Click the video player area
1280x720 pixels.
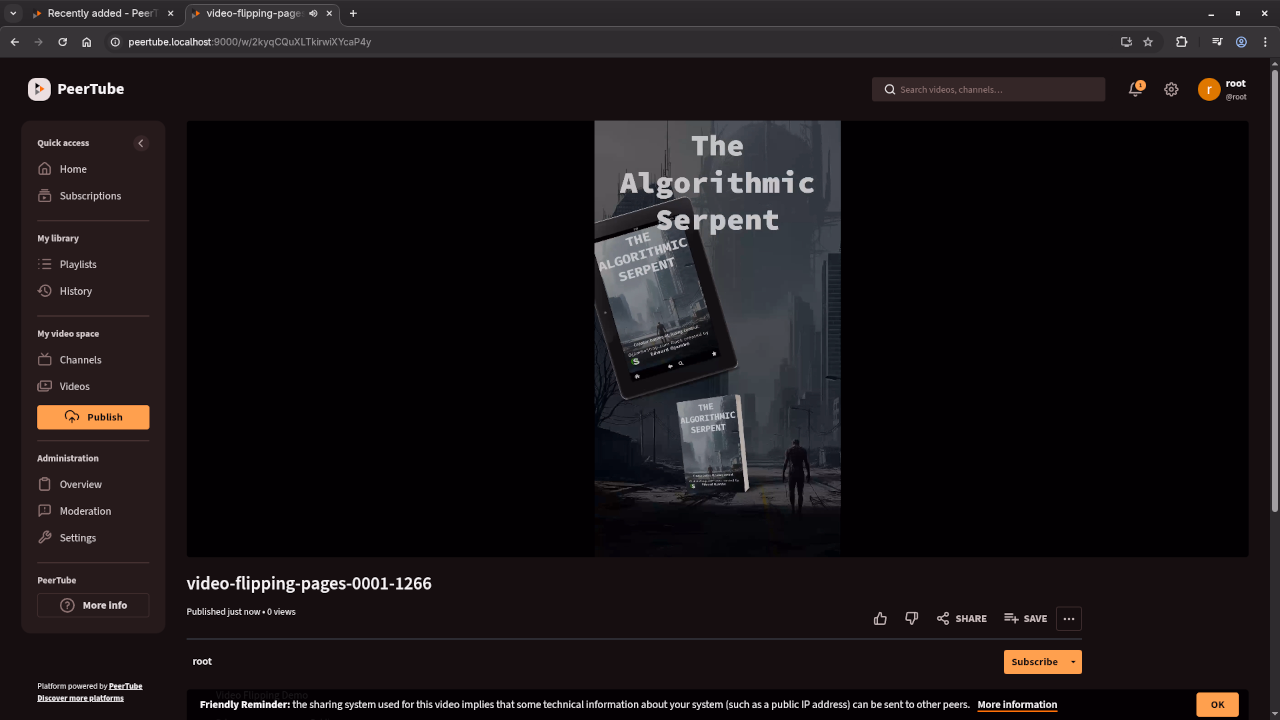(x=717, y=338)
